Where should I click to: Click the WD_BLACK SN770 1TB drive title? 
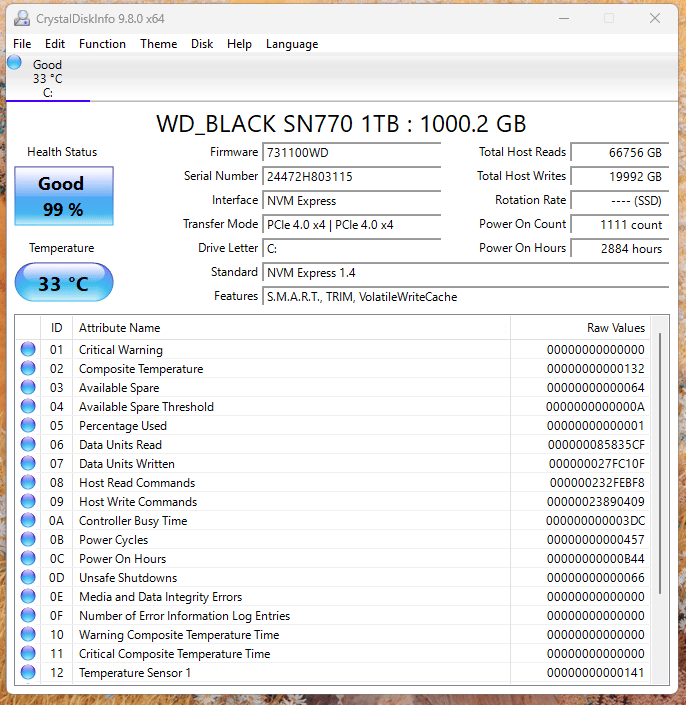coord(341,124)
